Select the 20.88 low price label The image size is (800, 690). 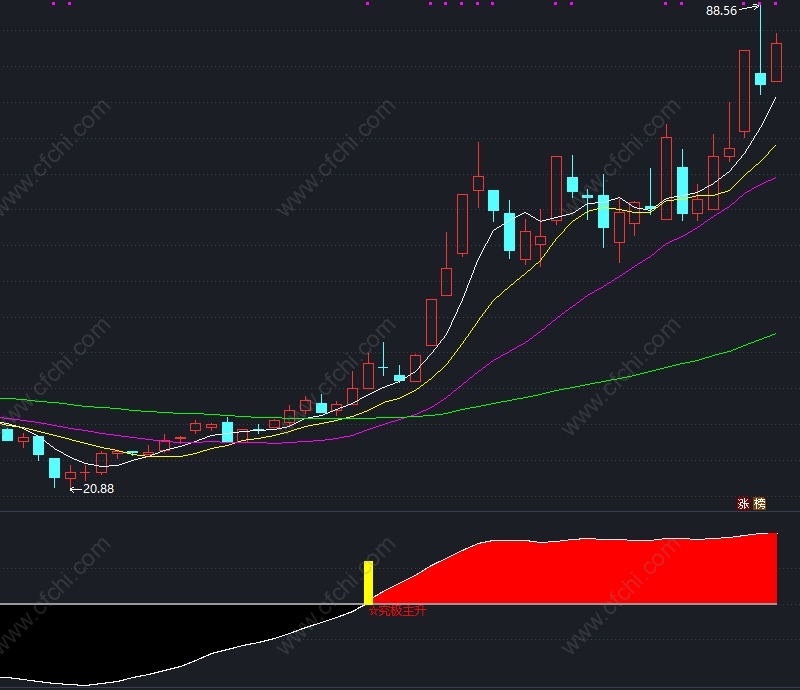[98, 489]
